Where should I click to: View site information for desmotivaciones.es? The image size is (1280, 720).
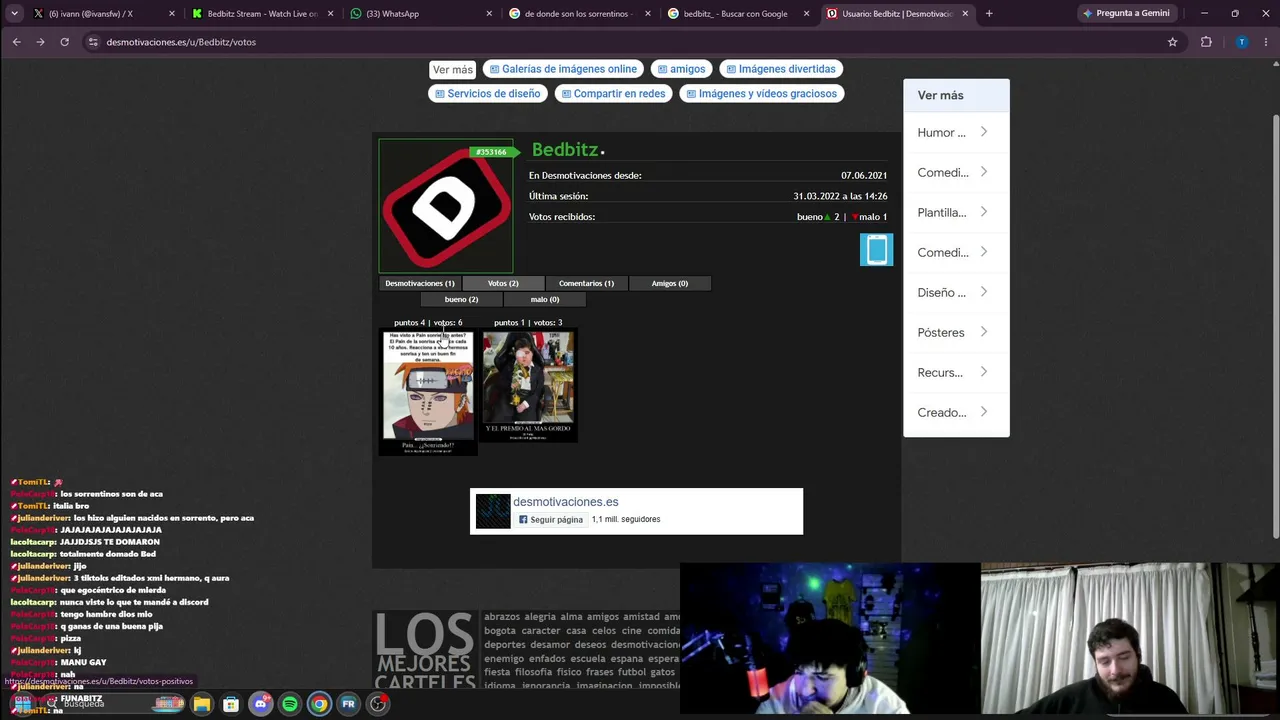point(93,42)
